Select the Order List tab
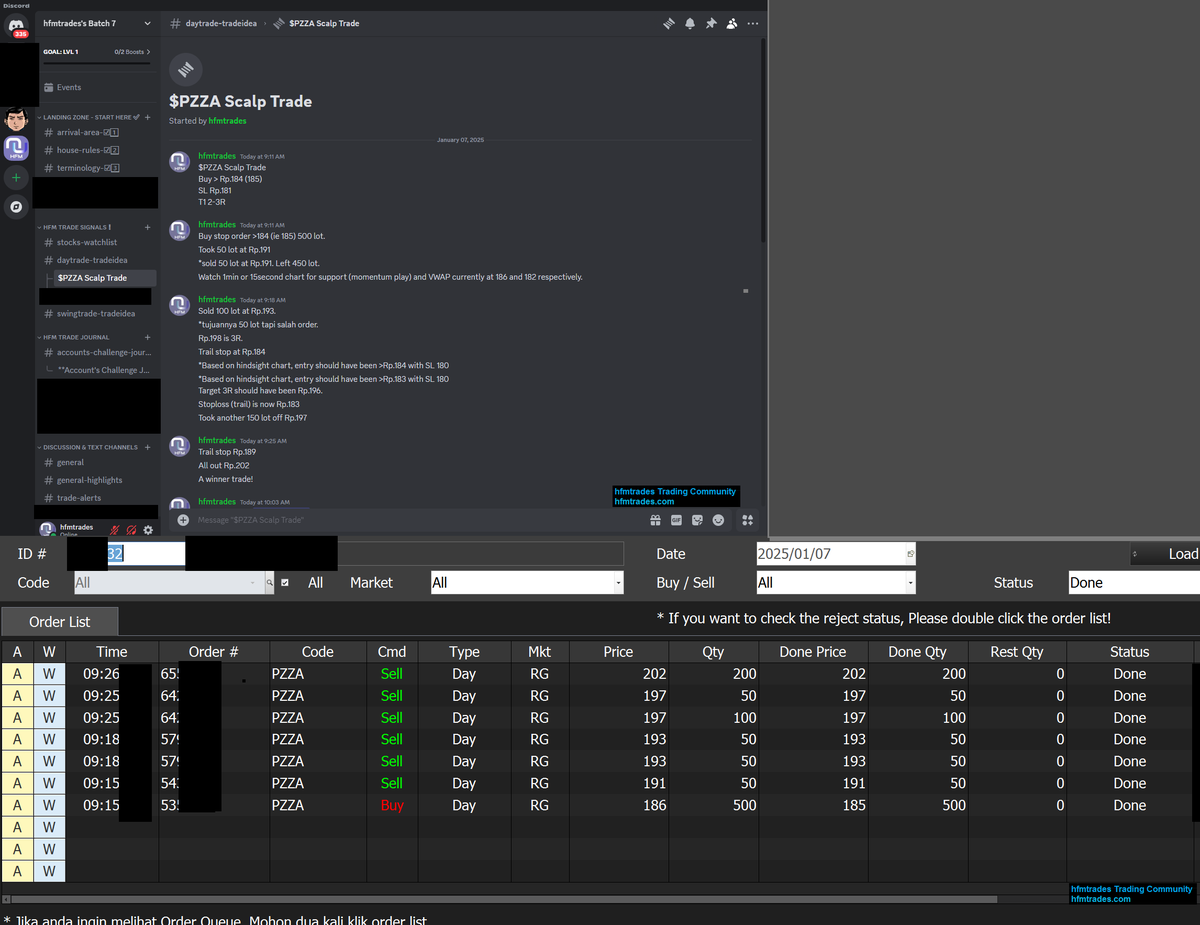The height and width of the screenshot is (925, 1200). point(60,622)
